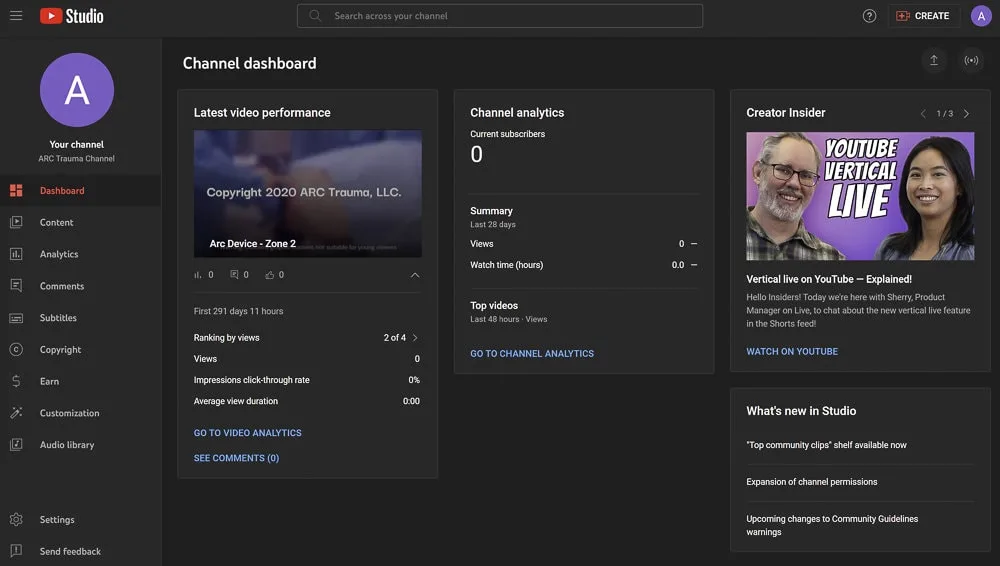
Task: Click the search magnifier icon
Action: [x=314, y=15]
